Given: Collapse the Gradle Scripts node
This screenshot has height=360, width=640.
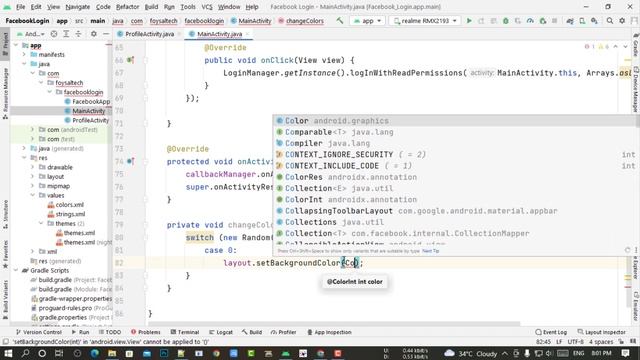Looking at the screenshot, I should tap(16, 270).
